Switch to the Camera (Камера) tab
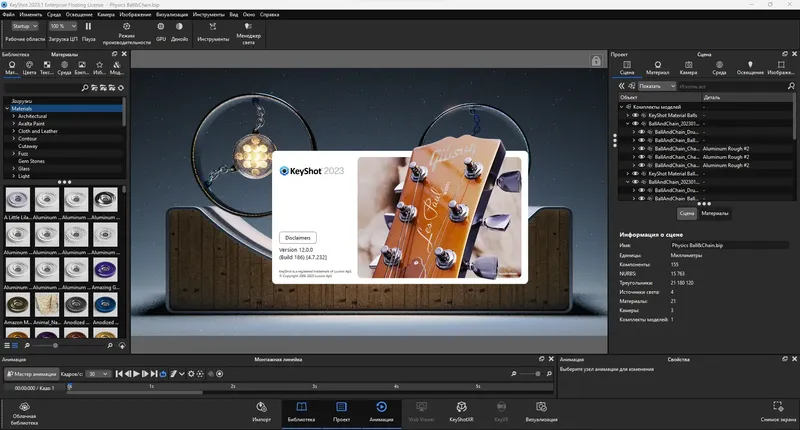 [688, 67]
